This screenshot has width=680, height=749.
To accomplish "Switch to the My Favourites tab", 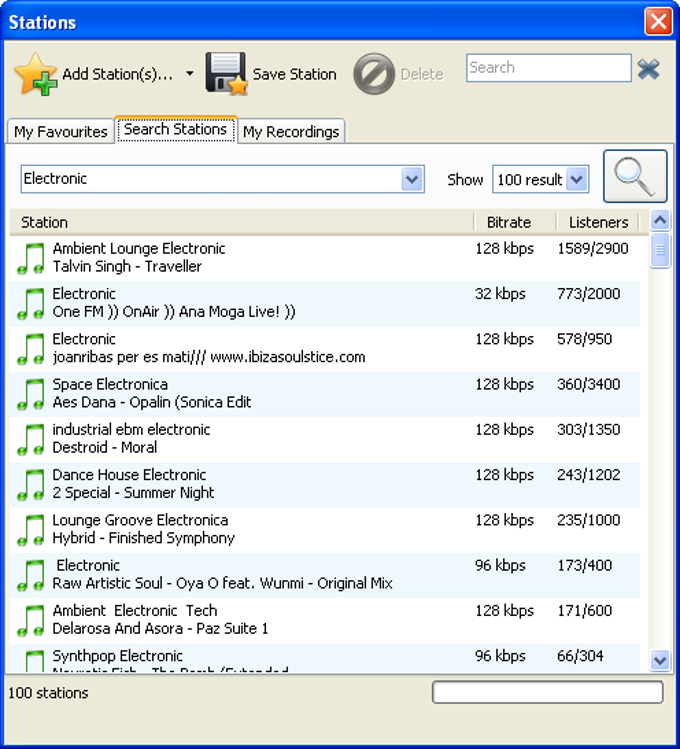I will coord(61,131).
